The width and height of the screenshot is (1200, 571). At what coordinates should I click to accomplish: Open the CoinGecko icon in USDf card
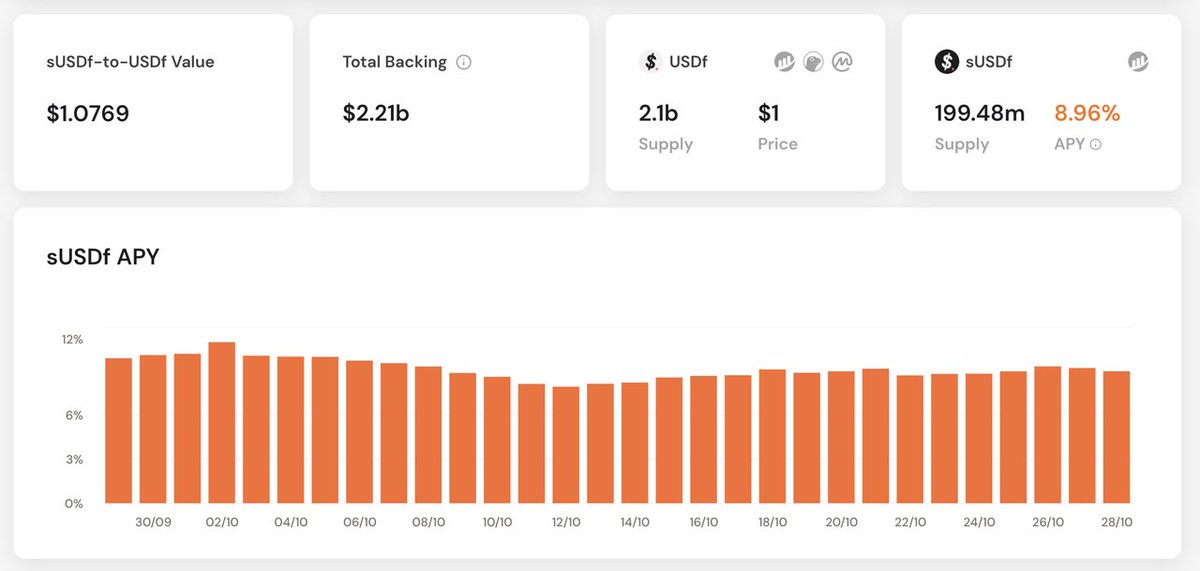click(x=813, y=62)
